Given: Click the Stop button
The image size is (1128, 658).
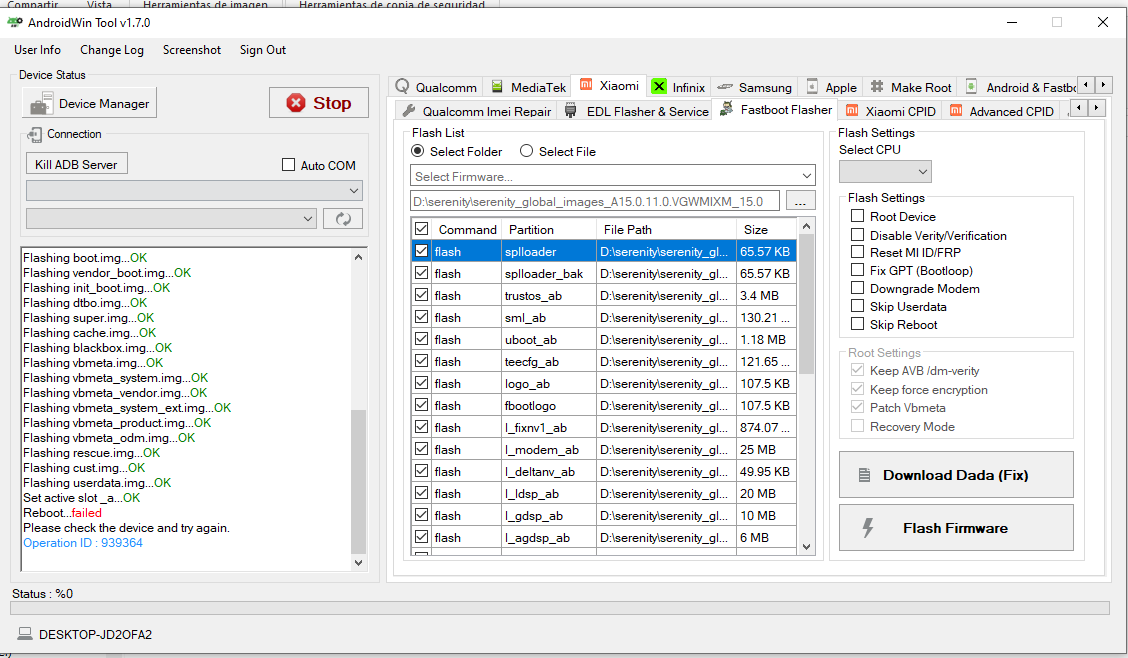Looking at the screenshot, I should pyautogui.click(x=319, y=103).
